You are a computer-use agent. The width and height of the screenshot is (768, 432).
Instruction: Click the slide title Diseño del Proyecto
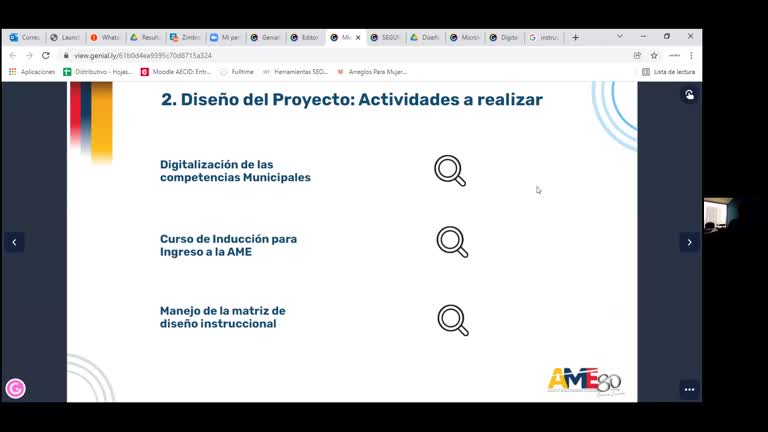tap(352, 99)
